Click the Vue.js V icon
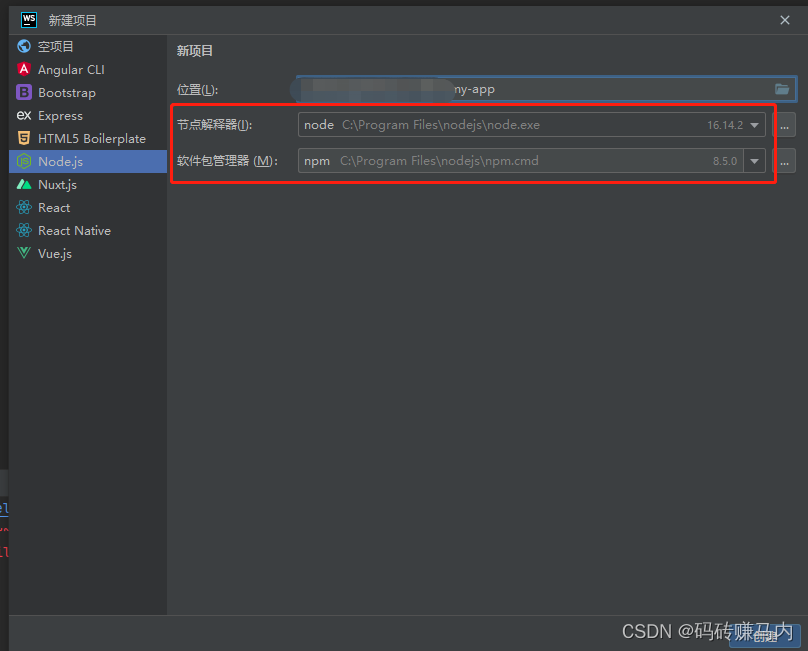The width and height of the screenshot is (808, 651). [24, 253]
